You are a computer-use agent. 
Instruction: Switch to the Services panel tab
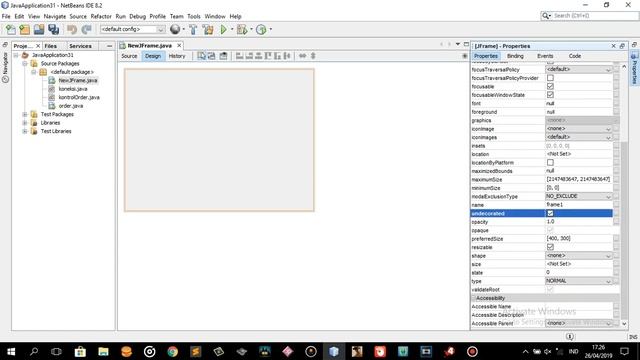coord(80,46)
